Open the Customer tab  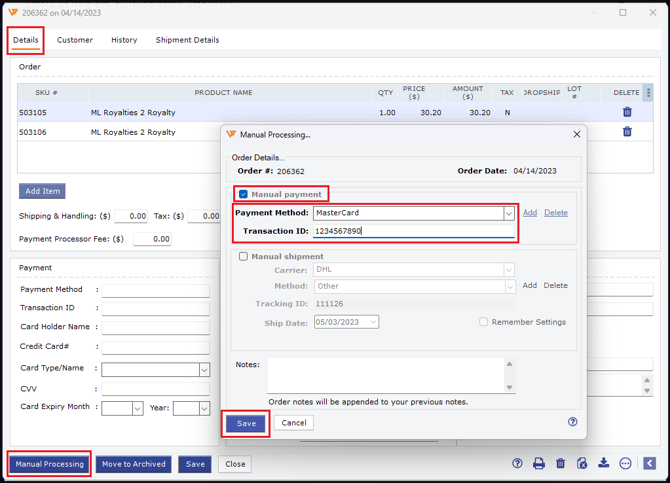click(75, 40)
